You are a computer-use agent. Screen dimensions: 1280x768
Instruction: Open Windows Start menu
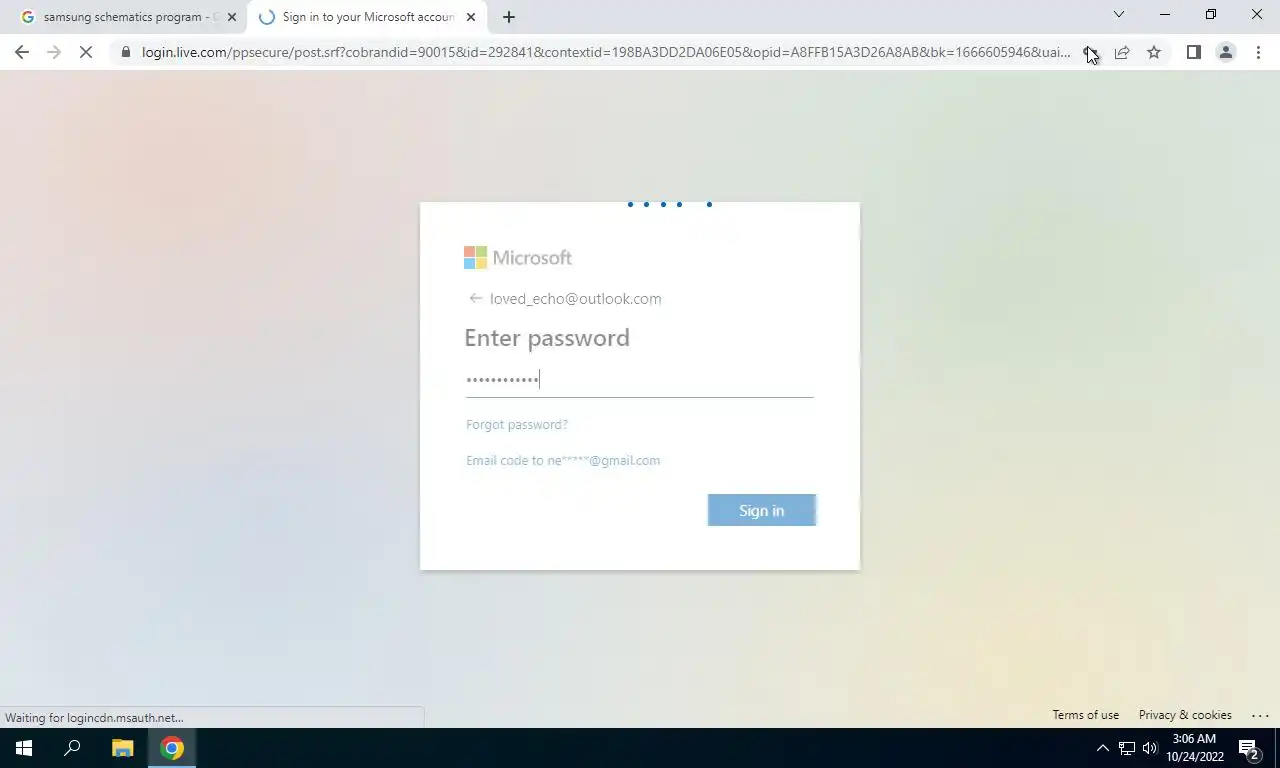24,748
